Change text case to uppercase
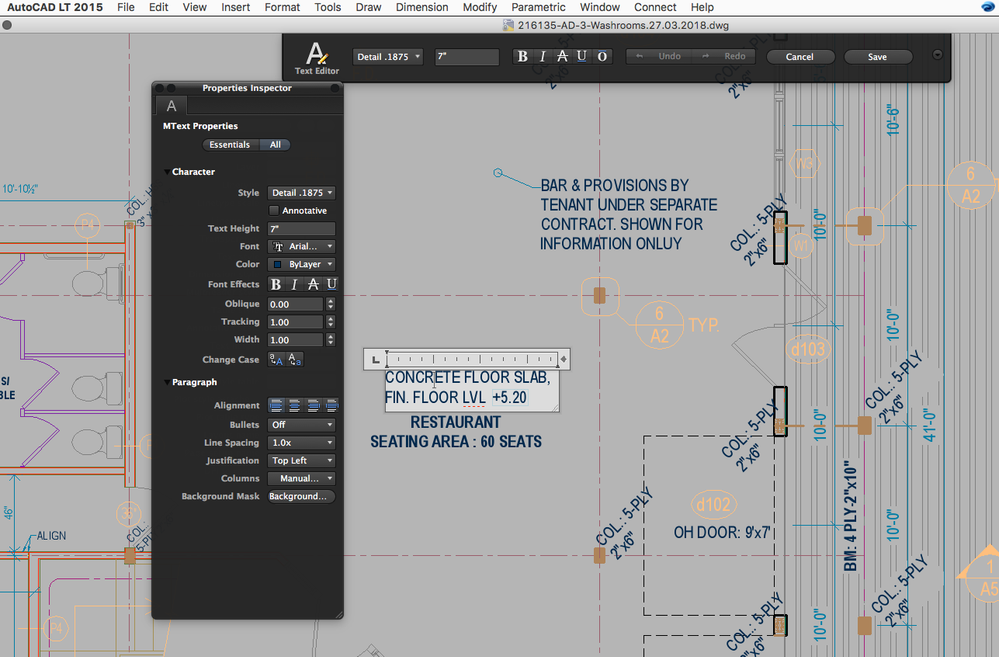This screenshot has width=999, height=657. [276, 360]
